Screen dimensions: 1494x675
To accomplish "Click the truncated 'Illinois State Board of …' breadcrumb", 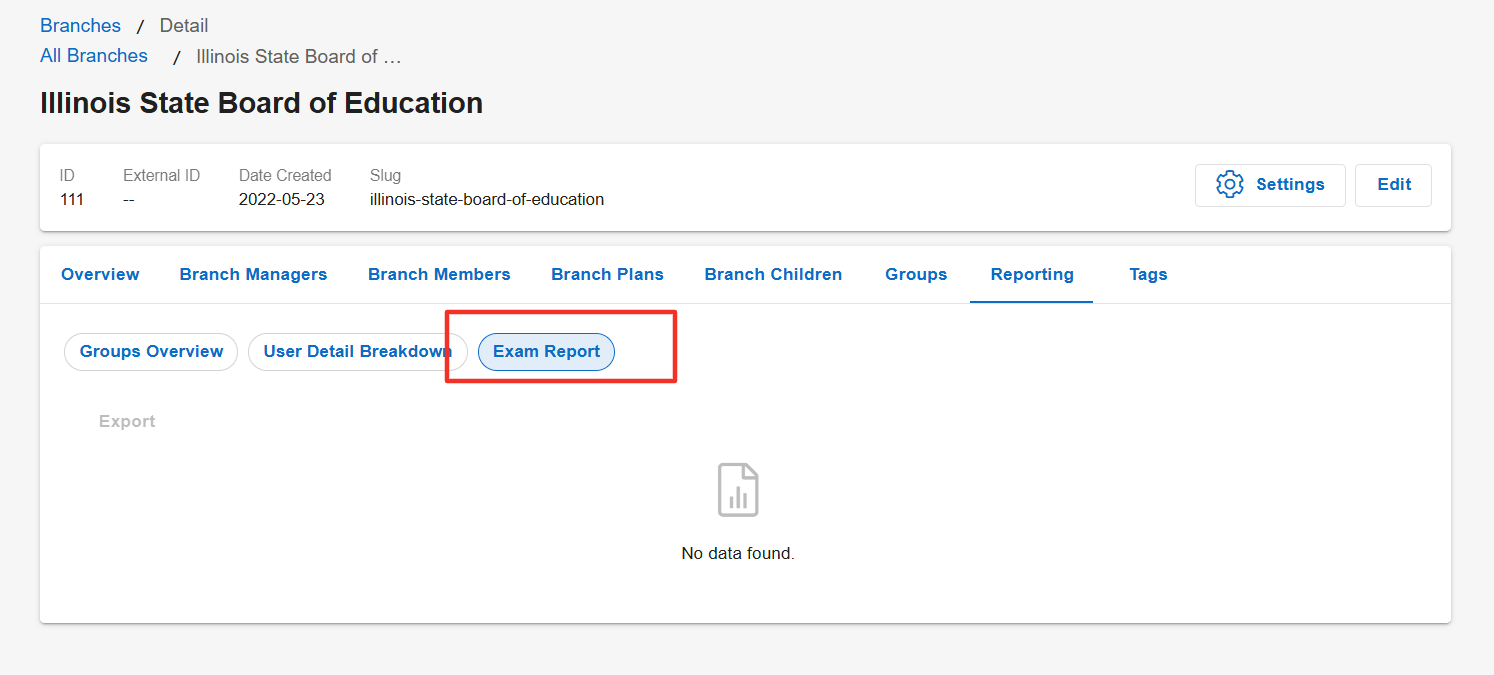I will point(299,57).
